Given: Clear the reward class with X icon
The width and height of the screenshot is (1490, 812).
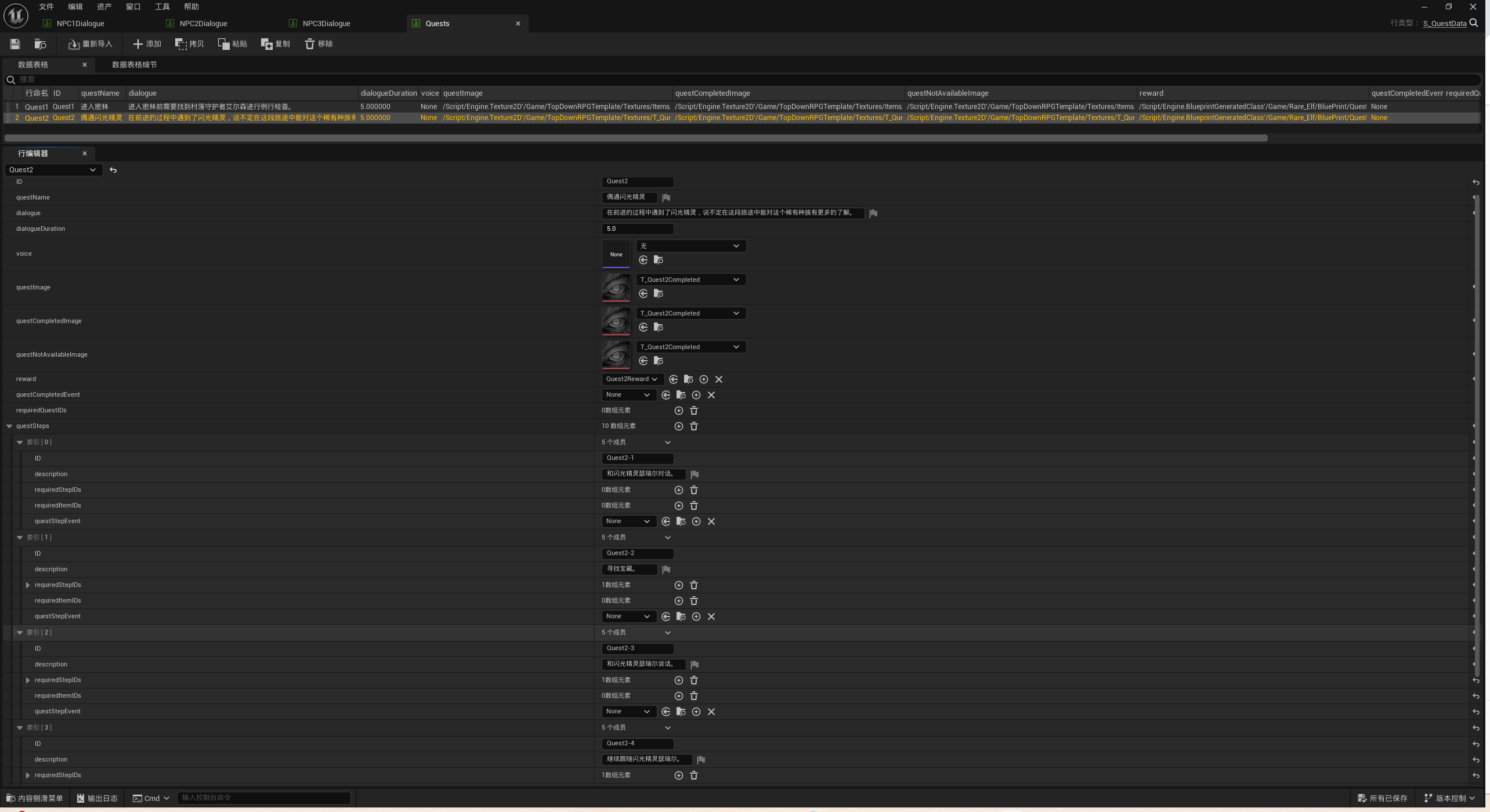Looking at the screenshot, I should point(719,379).
